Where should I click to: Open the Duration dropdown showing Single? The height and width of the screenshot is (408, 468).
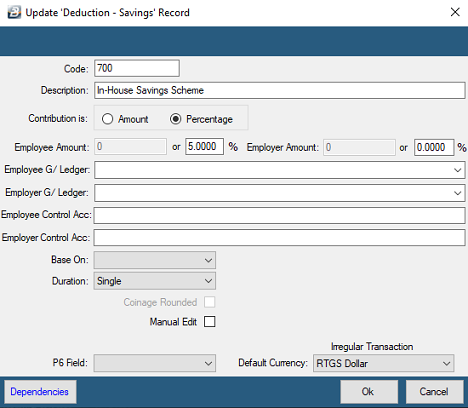click(x=155, y=281)
